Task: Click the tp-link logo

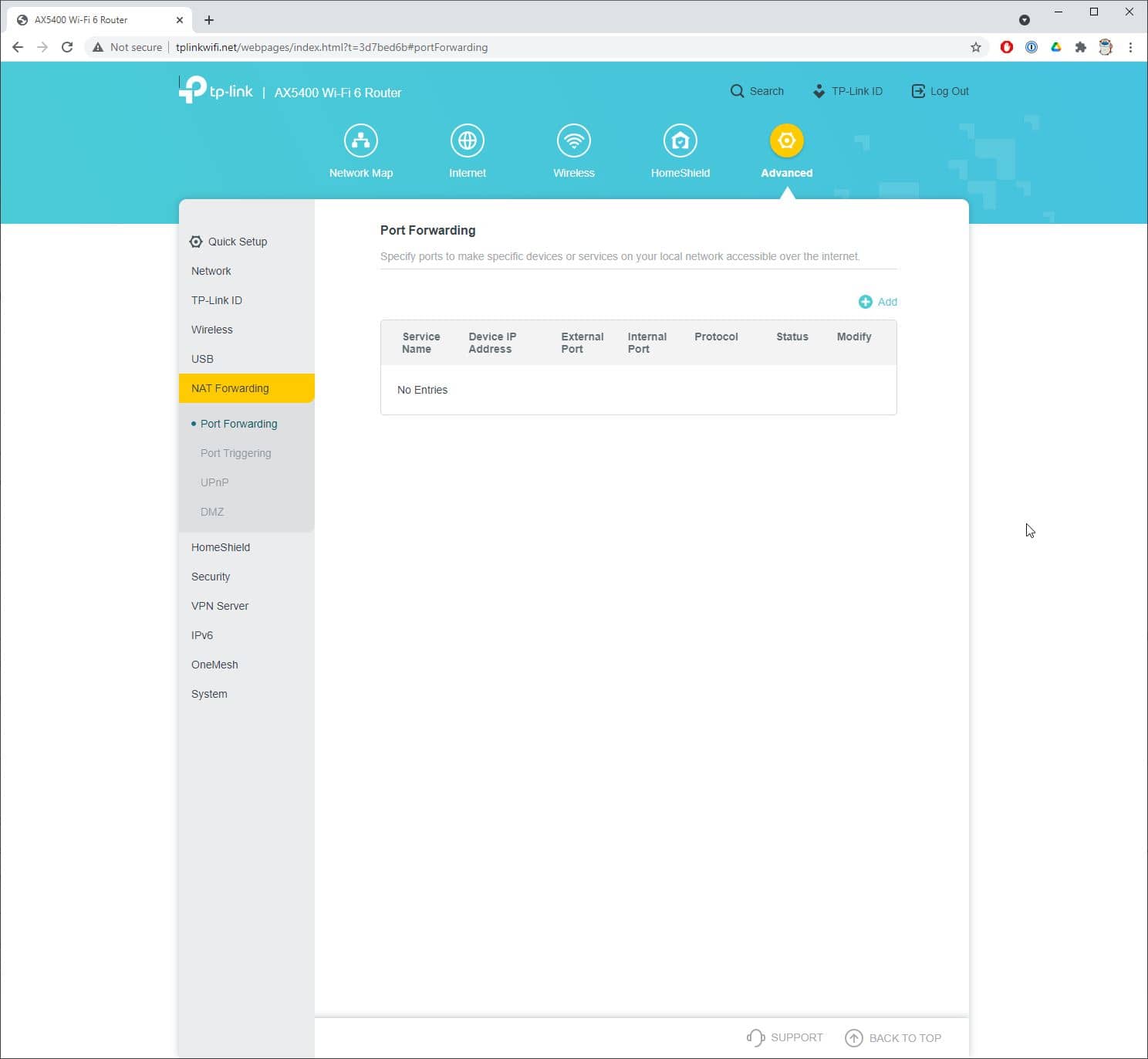Action: tap(216, 90)
